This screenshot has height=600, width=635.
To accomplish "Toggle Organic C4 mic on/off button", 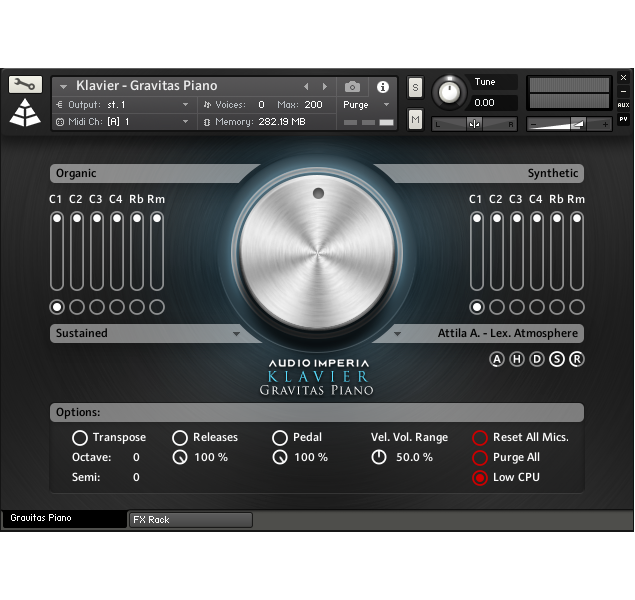I will [117, 307].
